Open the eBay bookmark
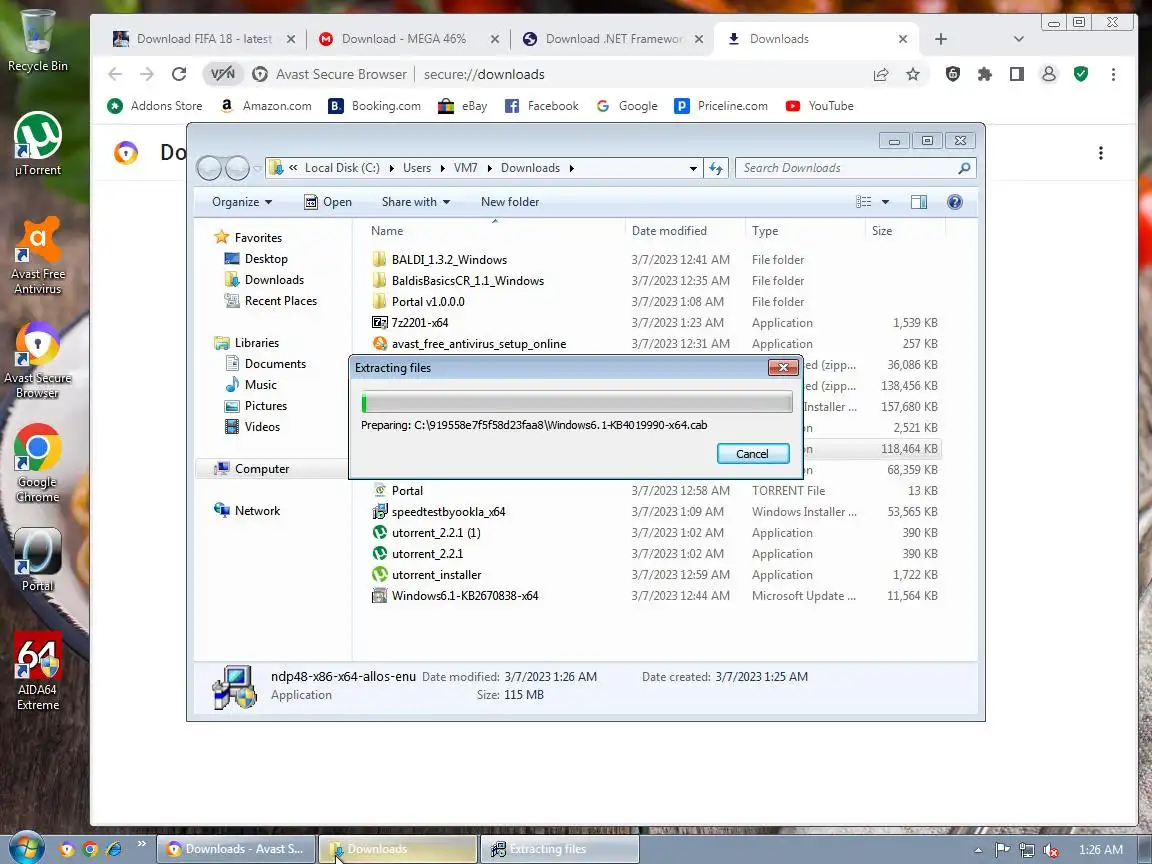Screen dimensions: 1152x864 coord(463,106)
